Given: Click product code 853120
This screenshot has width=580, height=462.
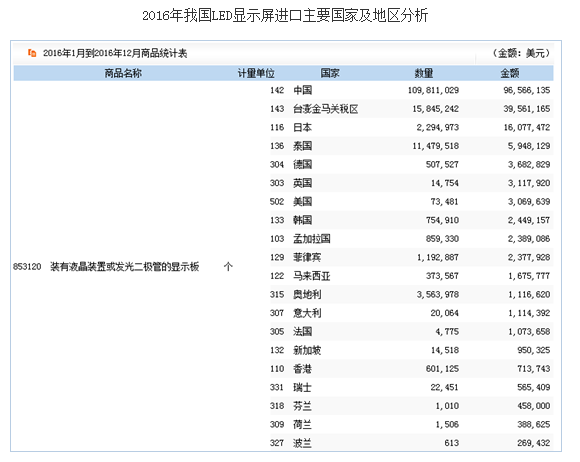Looking at the screenshot, I should [27, 266].
